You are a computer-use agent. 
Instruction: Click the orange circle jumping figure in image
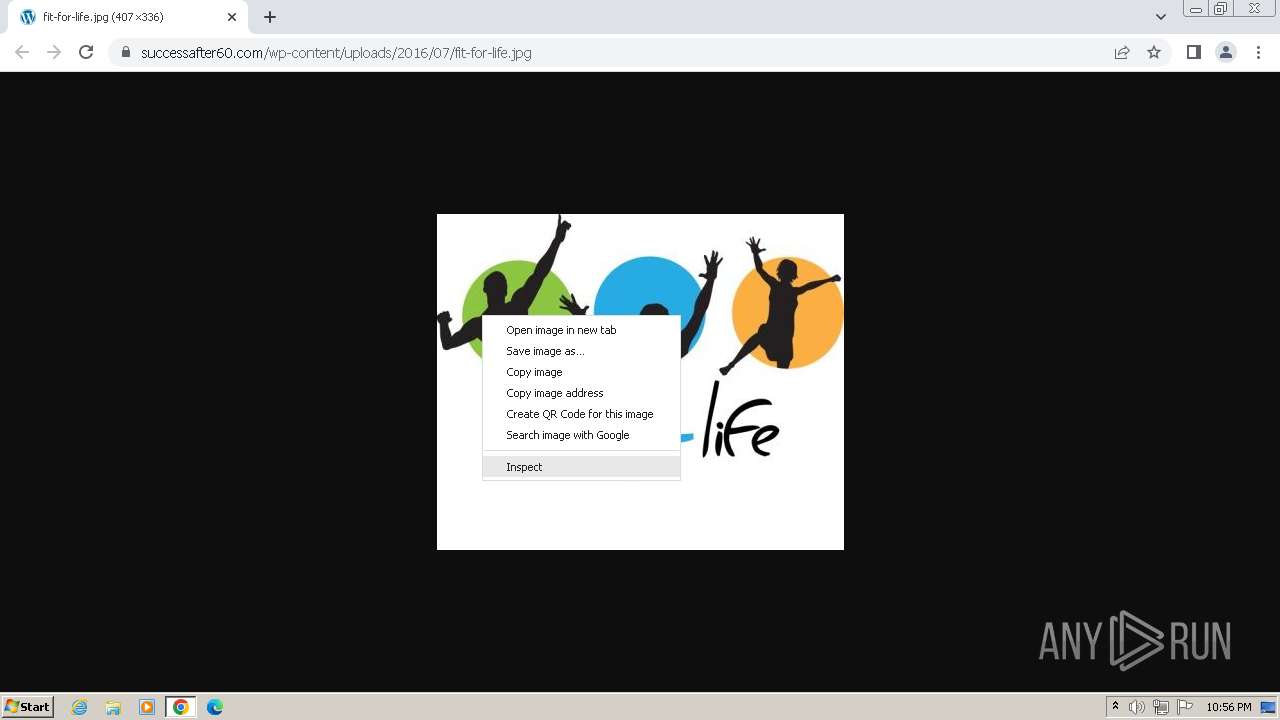[x=783, y=310]
